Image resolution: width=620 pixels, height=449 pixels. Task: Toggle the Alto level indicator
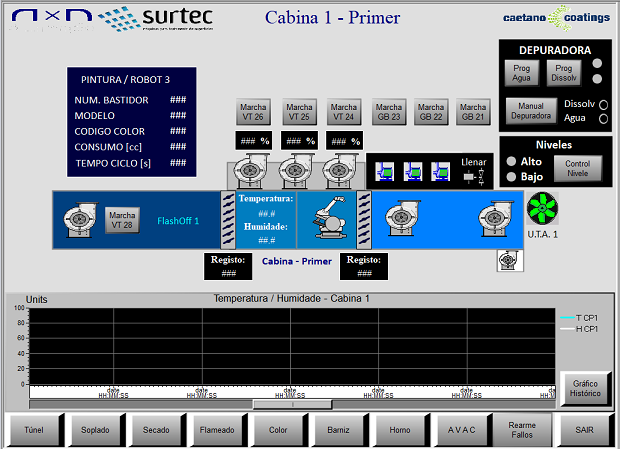(x=510, y=161)
